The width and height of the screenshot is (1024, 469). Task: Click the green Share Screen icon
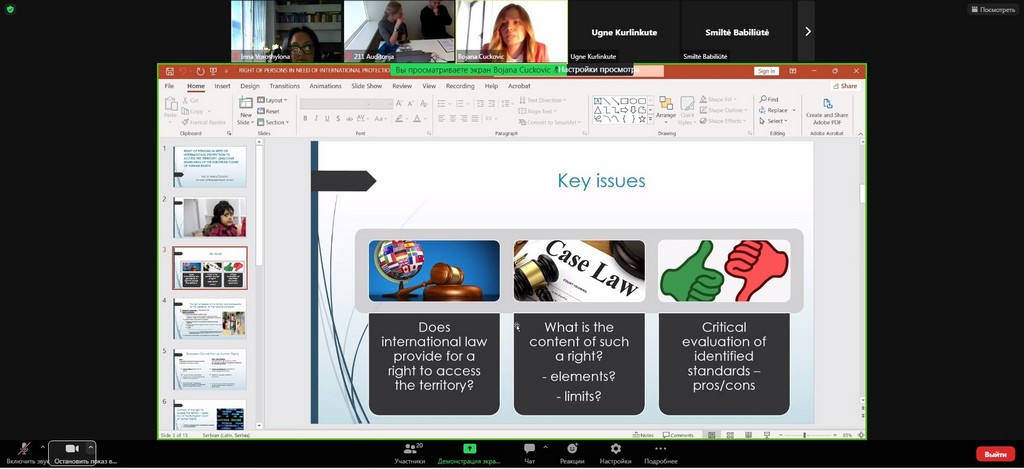469,450
